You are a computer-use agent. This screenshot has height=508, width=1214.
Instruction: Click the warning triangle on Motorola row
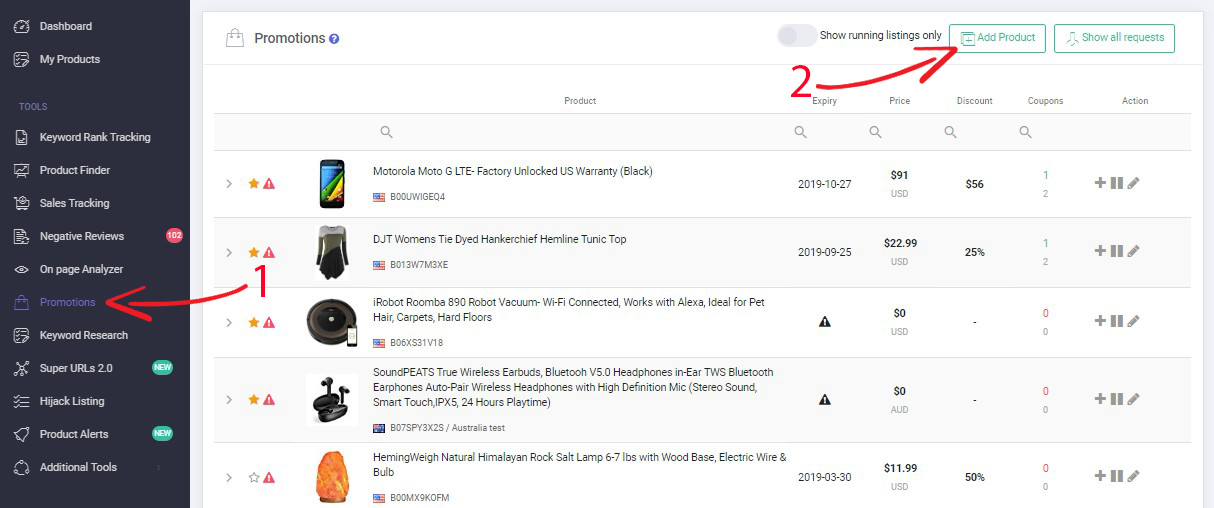tap(269, 184)
